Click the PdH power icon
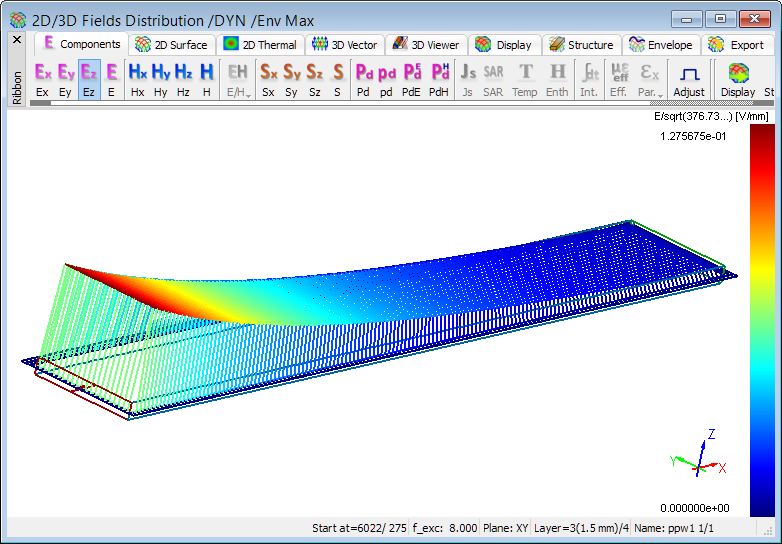 pyautogui.click(x=439, y=79)
